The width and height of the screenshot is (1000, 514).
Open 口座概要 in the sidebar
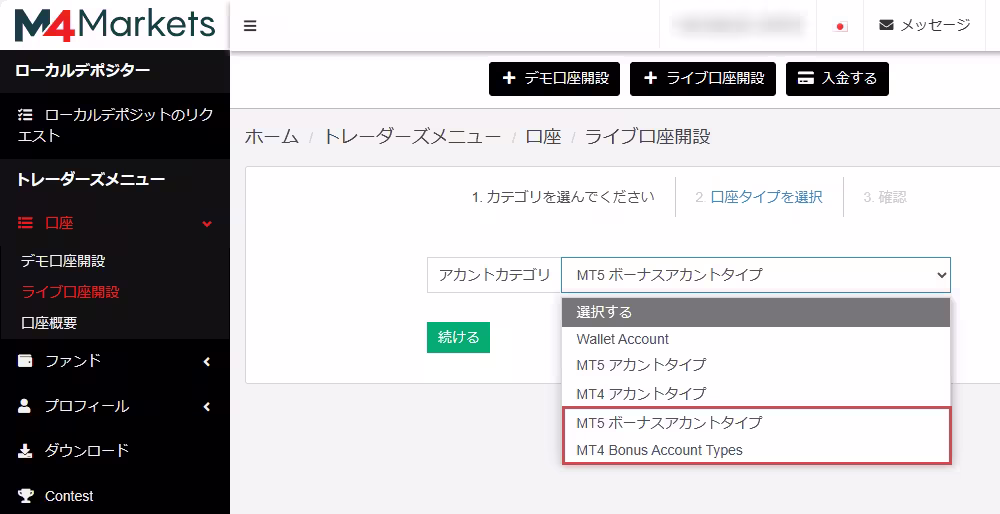coord(49,323)
